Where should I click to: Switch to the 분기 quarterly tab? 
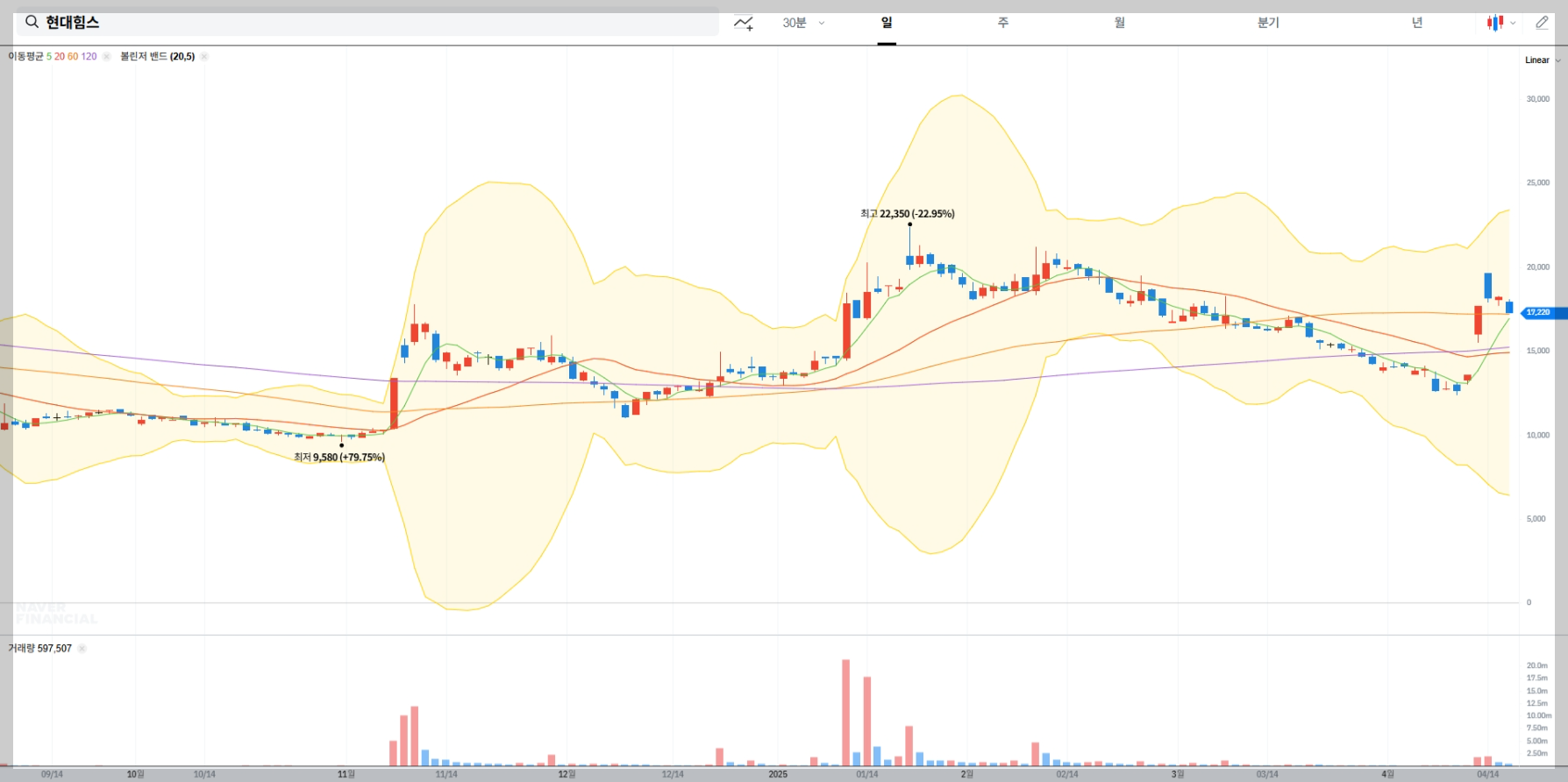1268,23
